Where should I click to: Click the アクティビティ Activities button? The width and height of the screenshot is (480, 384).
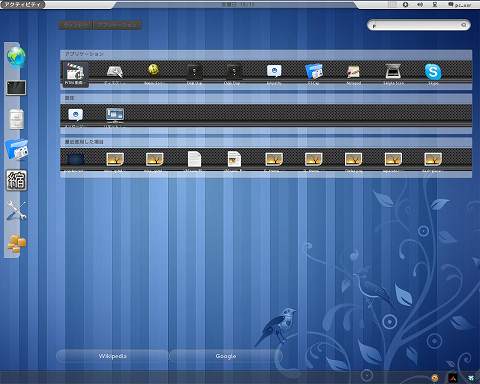(x=22, y=4)
